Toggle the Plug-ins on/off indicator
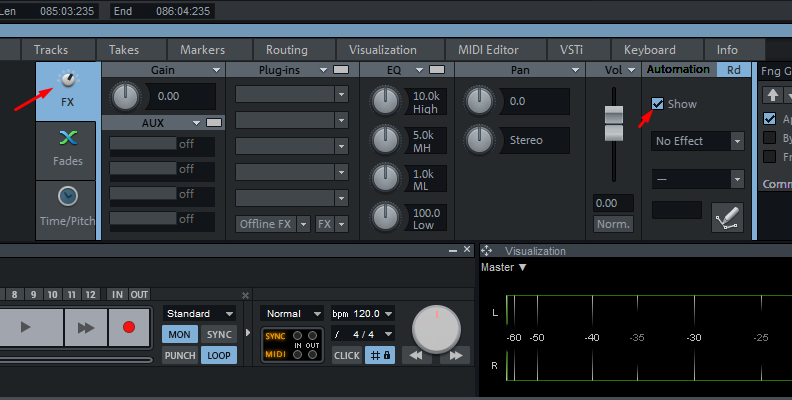This screenshot has width=792, height=400. [341, 70]
